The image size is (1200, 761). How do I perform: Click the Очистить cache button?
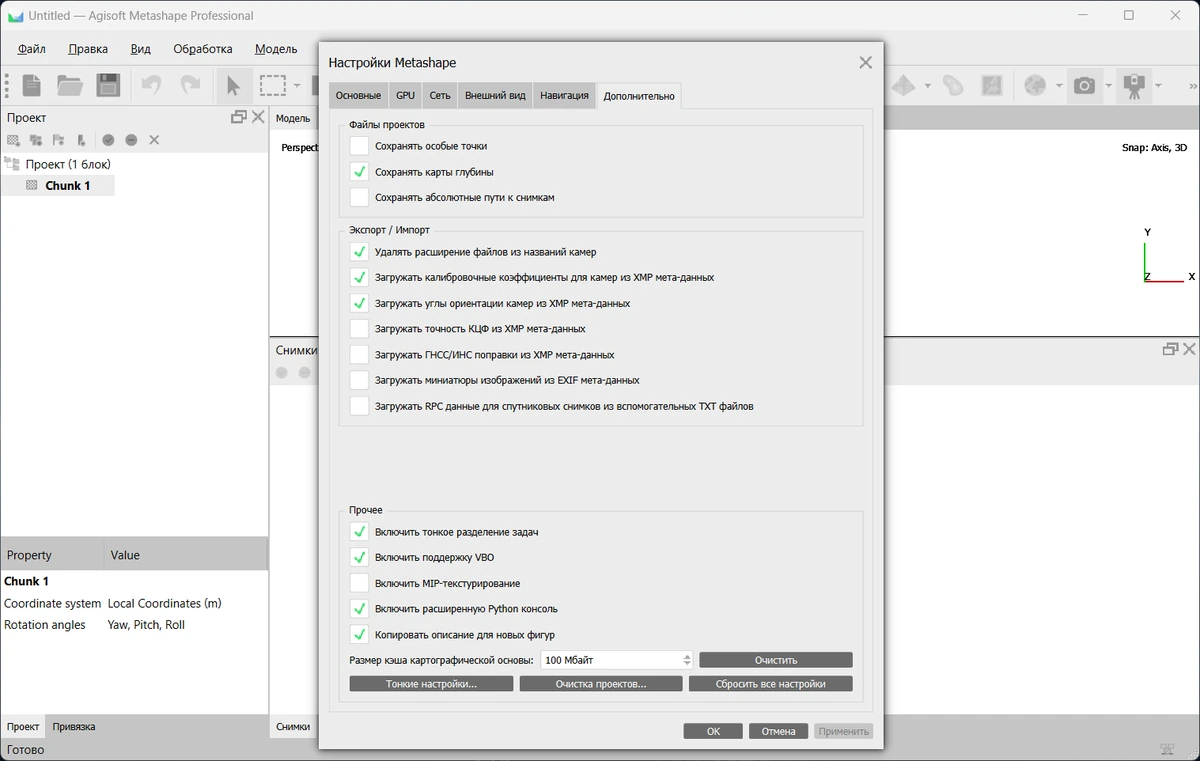(776, 660)
